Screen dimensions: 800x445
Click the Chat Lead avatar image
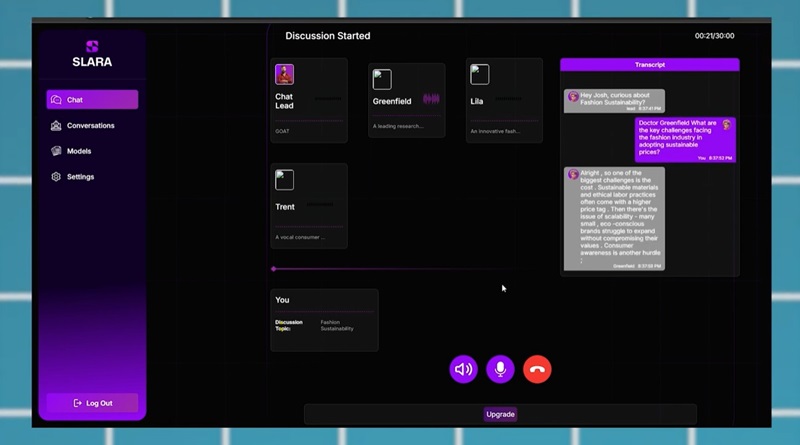[x=284, y=75]
